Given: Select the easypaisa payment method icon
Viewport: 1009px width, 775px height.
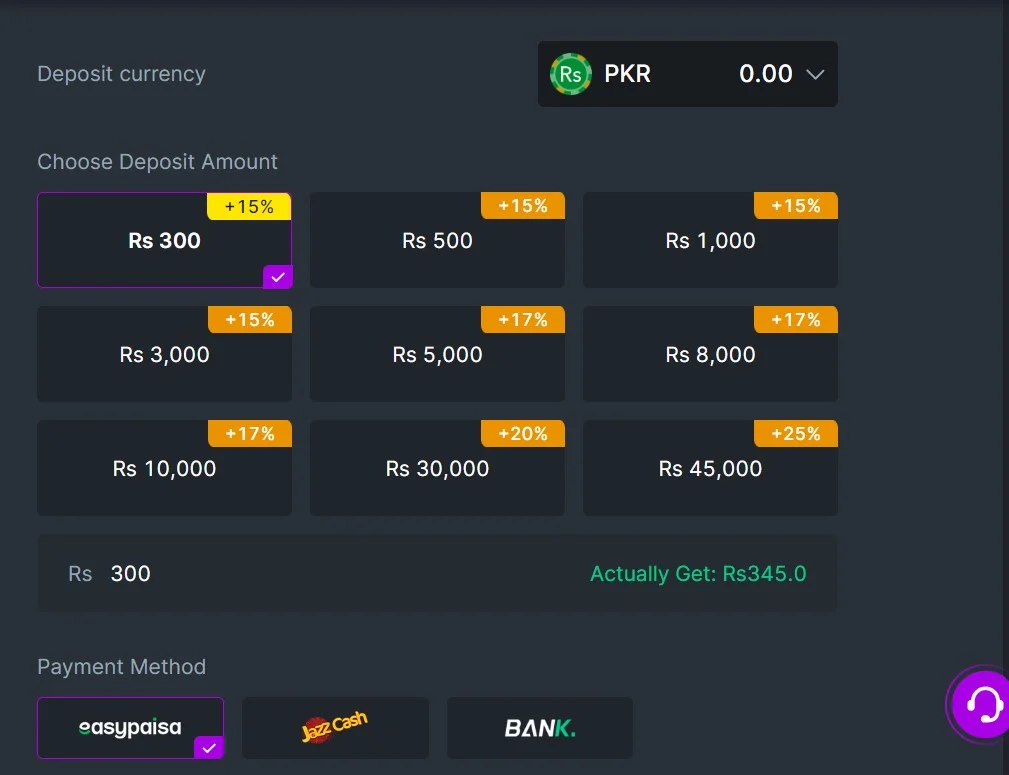Looking at the screenshot, I should [130, 727].
